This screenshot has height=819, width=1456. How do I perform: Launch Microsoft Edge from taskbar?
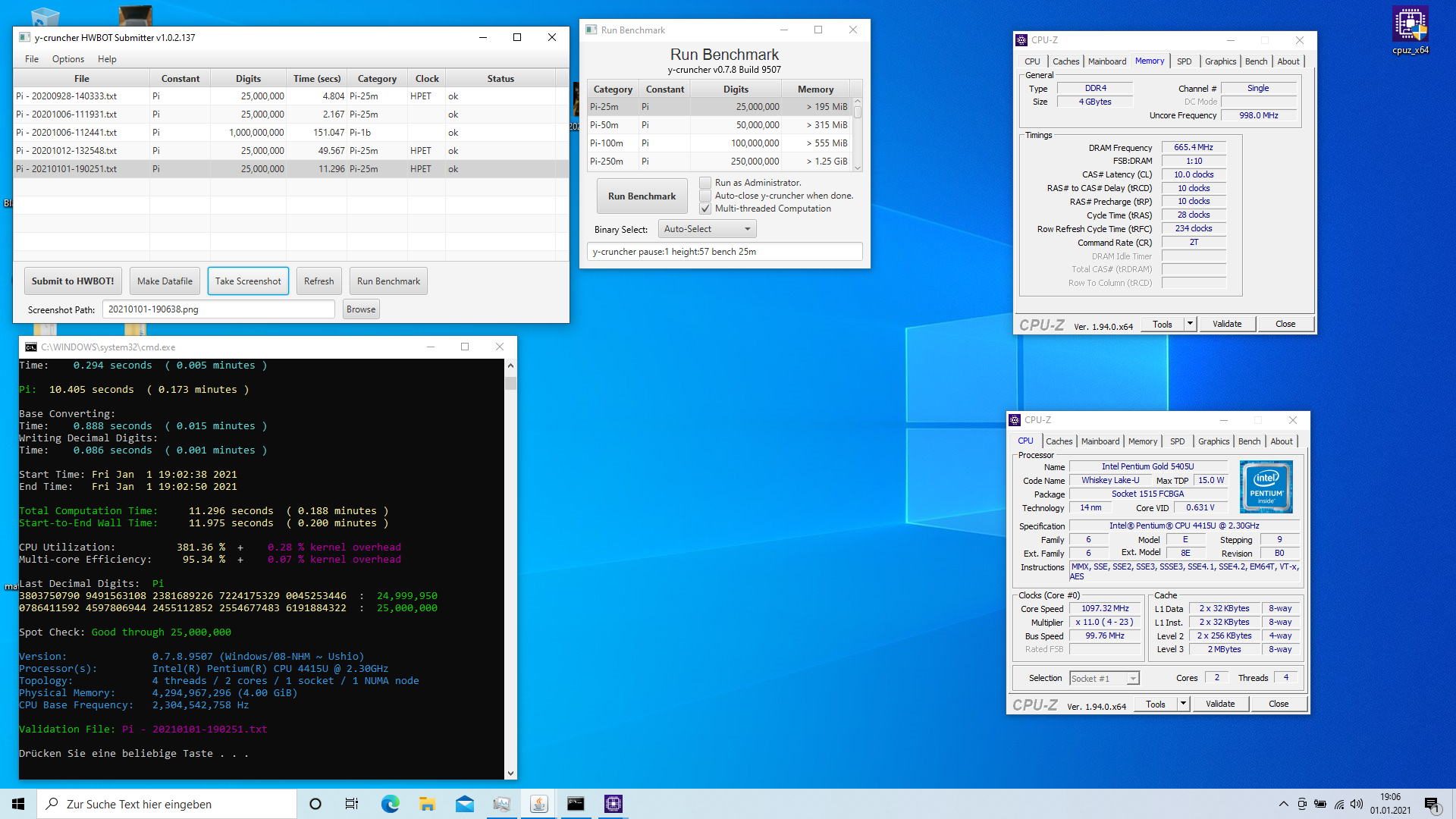point(390,804)
